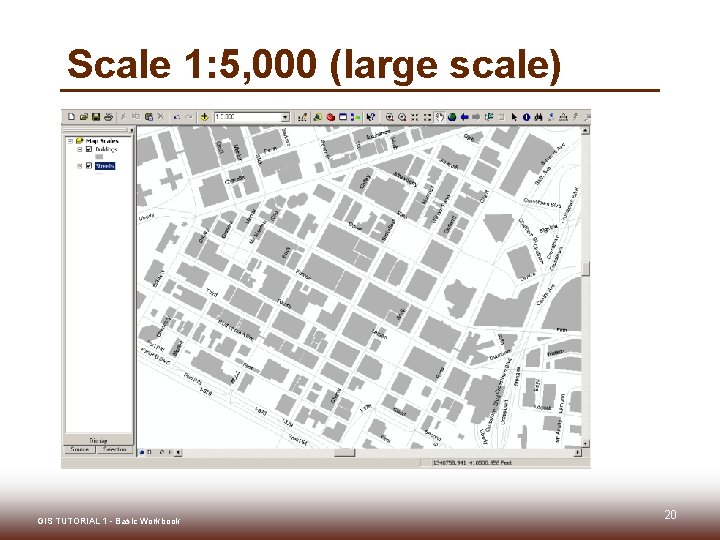Click the Paste clipboard icon

point(148,117)
